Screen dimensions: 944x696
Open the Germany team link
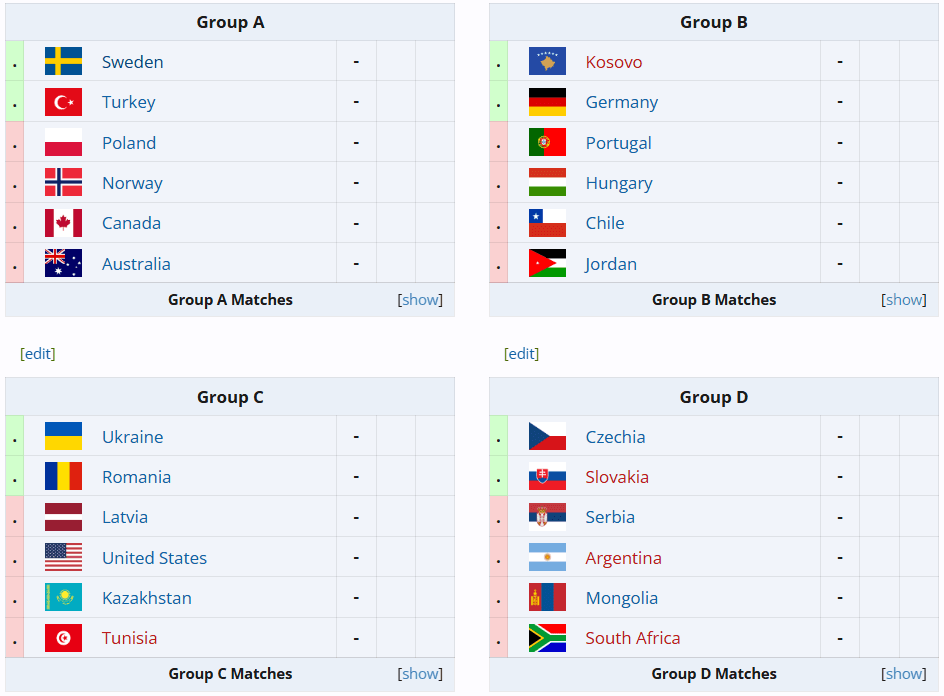(x=622, y=102)
